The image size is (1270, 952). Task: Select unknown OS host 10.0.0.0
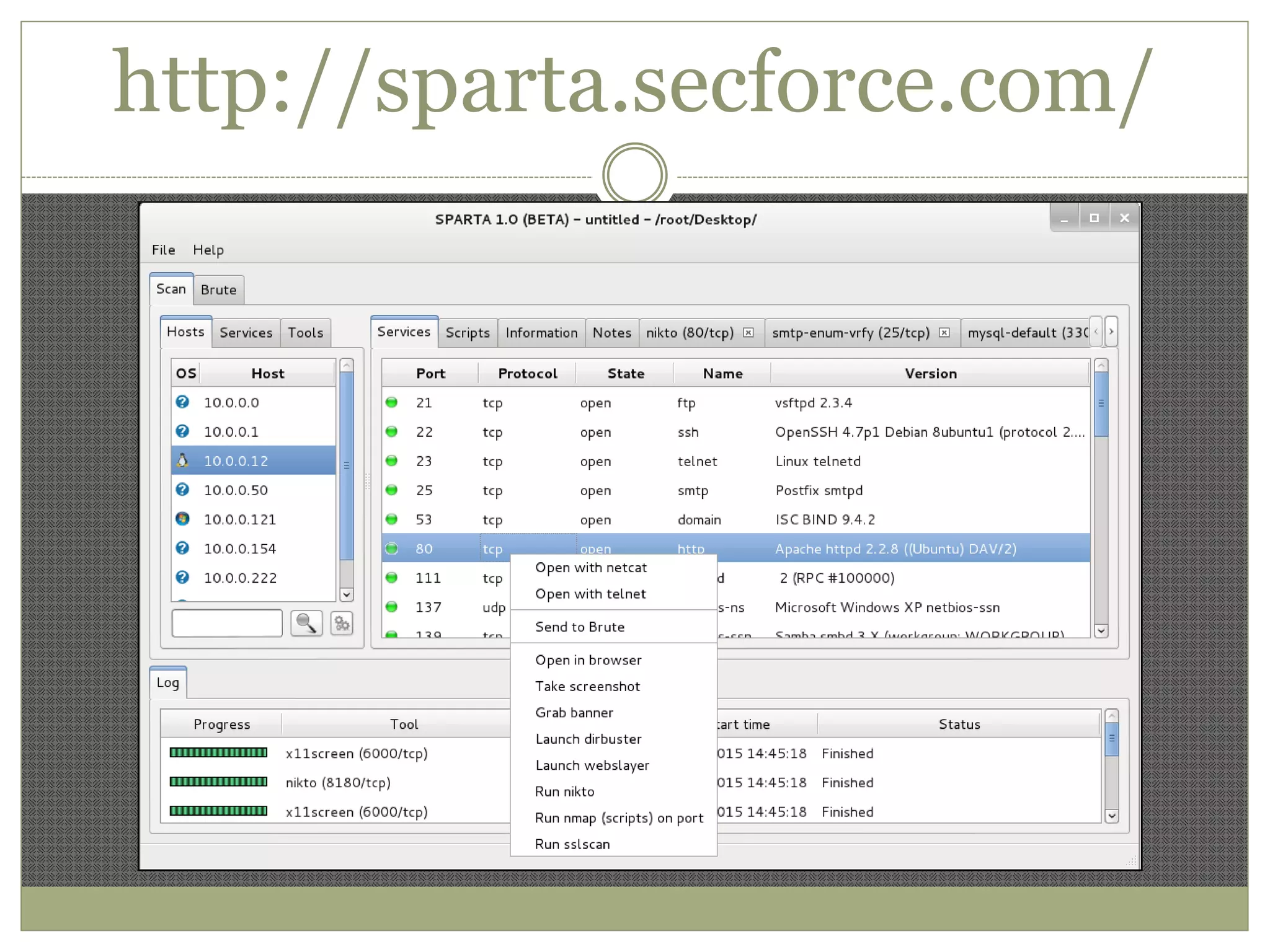231,403
